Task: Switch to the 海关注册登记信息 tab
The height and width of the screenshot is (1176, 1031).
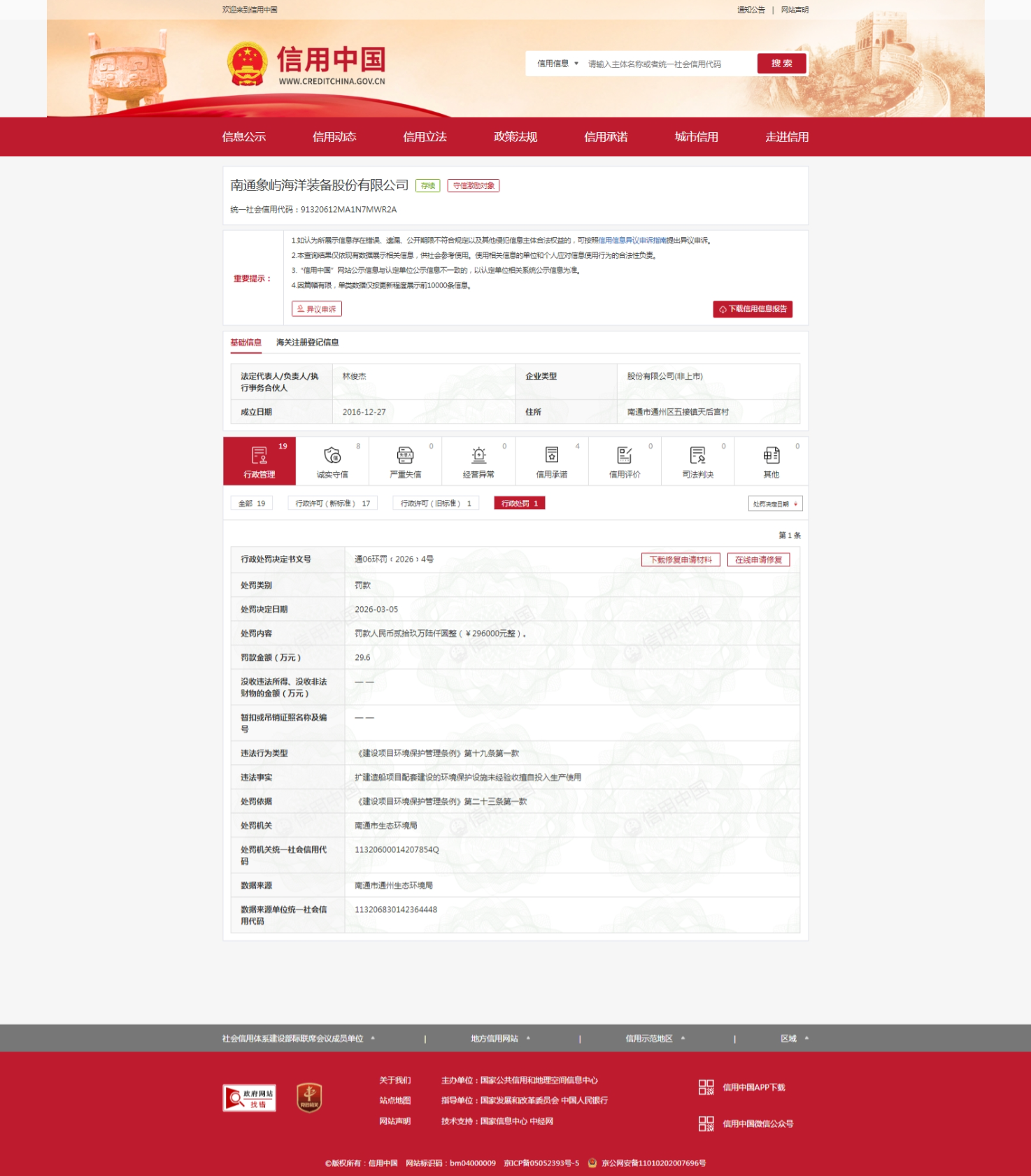Action: [308, 343]
